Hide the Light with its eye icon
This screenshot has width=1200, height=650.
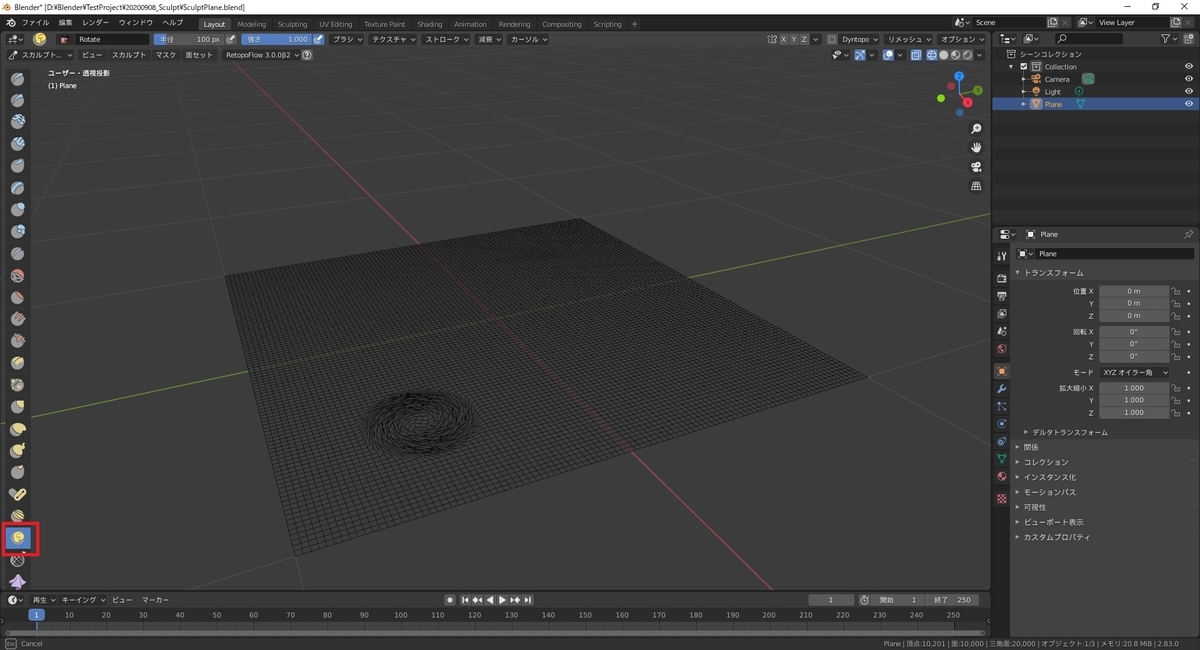point(1189,91)
